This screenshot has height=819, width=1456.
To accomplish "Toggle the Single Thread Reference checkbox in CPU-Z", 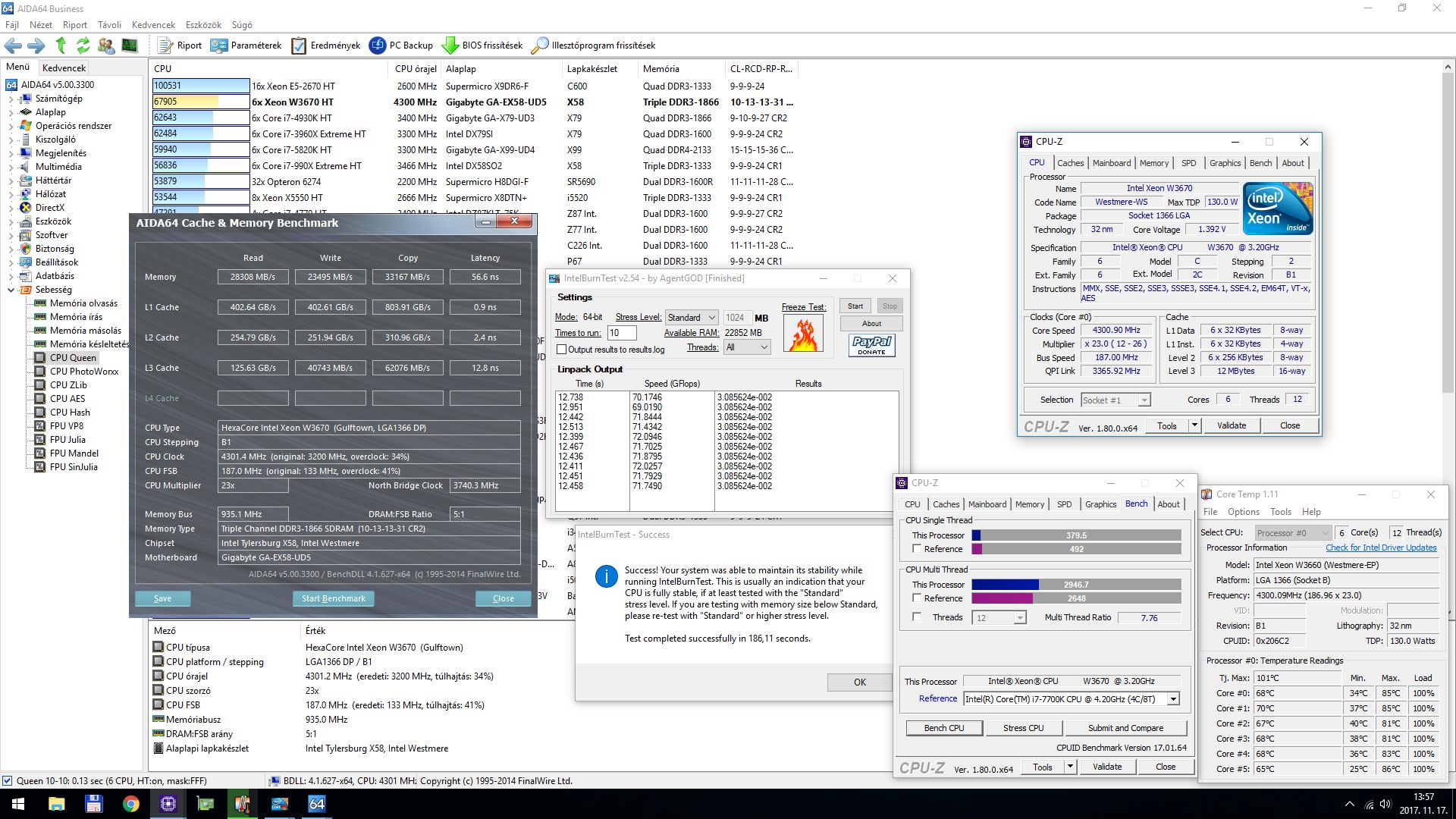I will click(x=917, y=549).
